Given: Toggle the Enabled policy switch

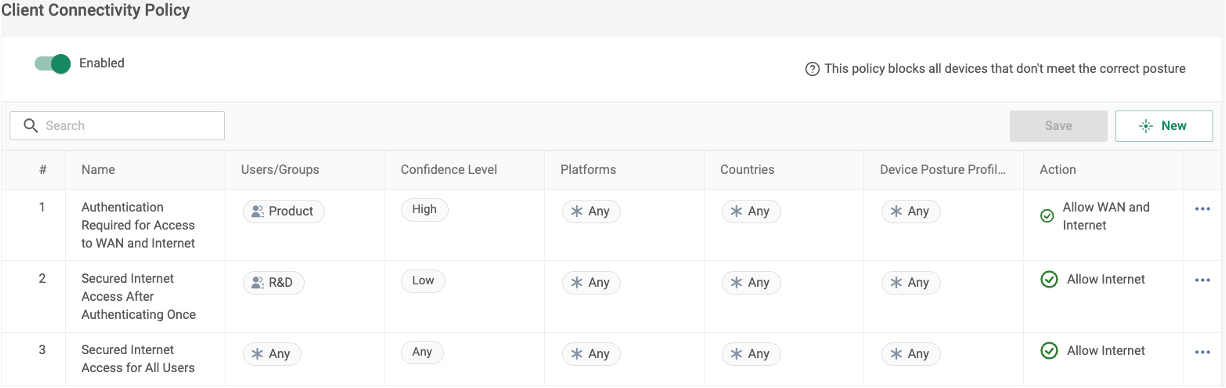Looking at the screenshot, I should click(x=53, y=63).
